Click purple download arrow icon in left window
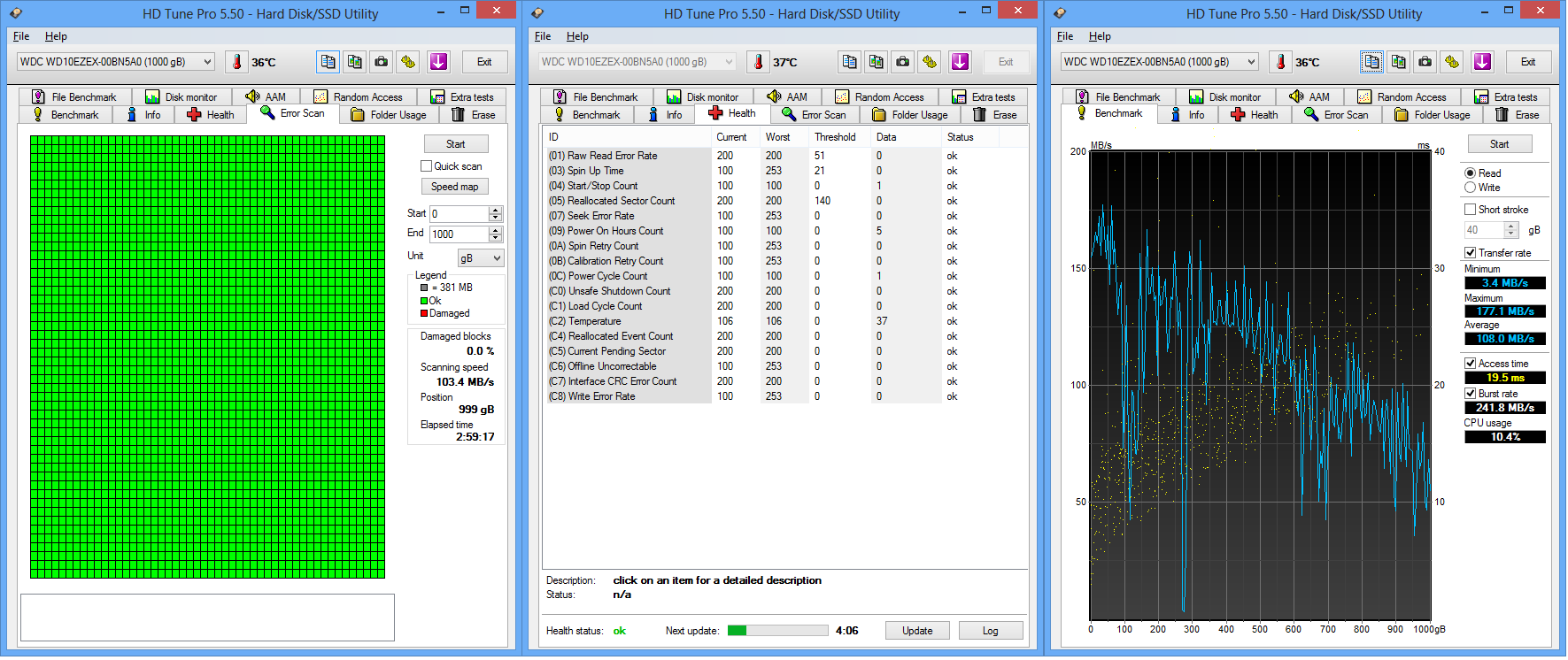Image resolution: width=1568 pixels, height=660 pixels. pos(439,62)
